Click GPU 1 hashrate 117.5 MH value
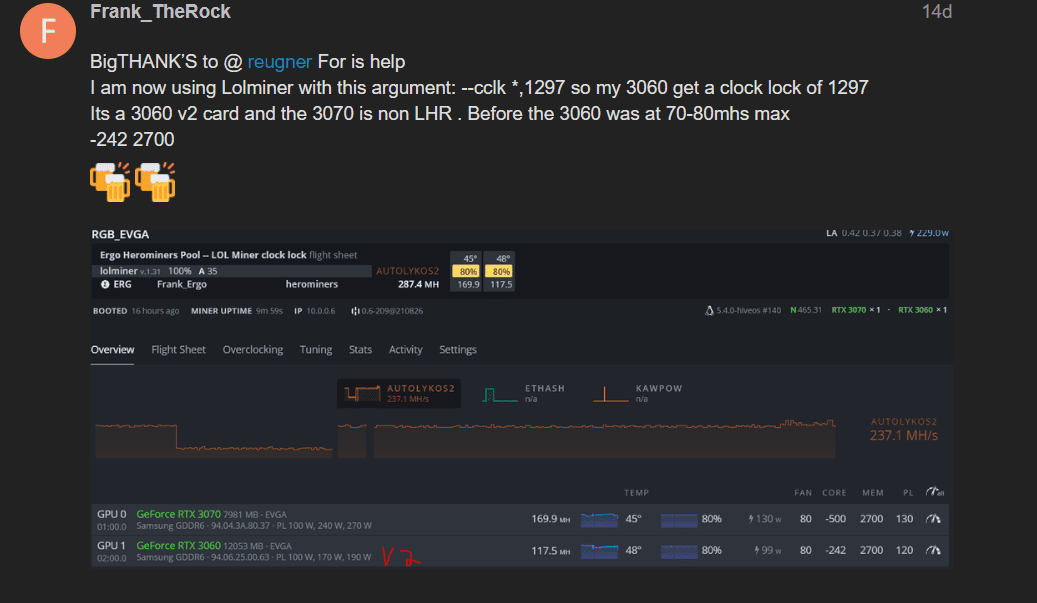The image size is (1037, 603). [x=550, y=550]
